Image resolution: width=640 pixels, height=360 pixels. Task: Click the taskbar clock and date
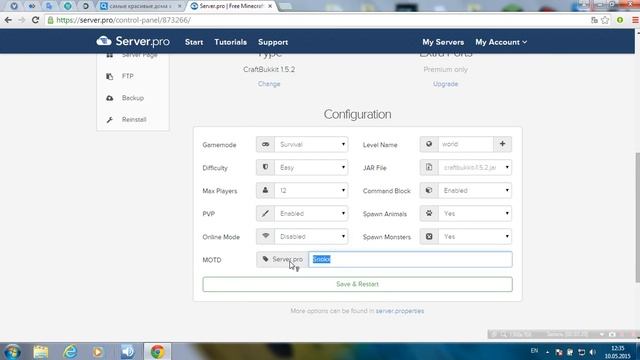point(618,352)
